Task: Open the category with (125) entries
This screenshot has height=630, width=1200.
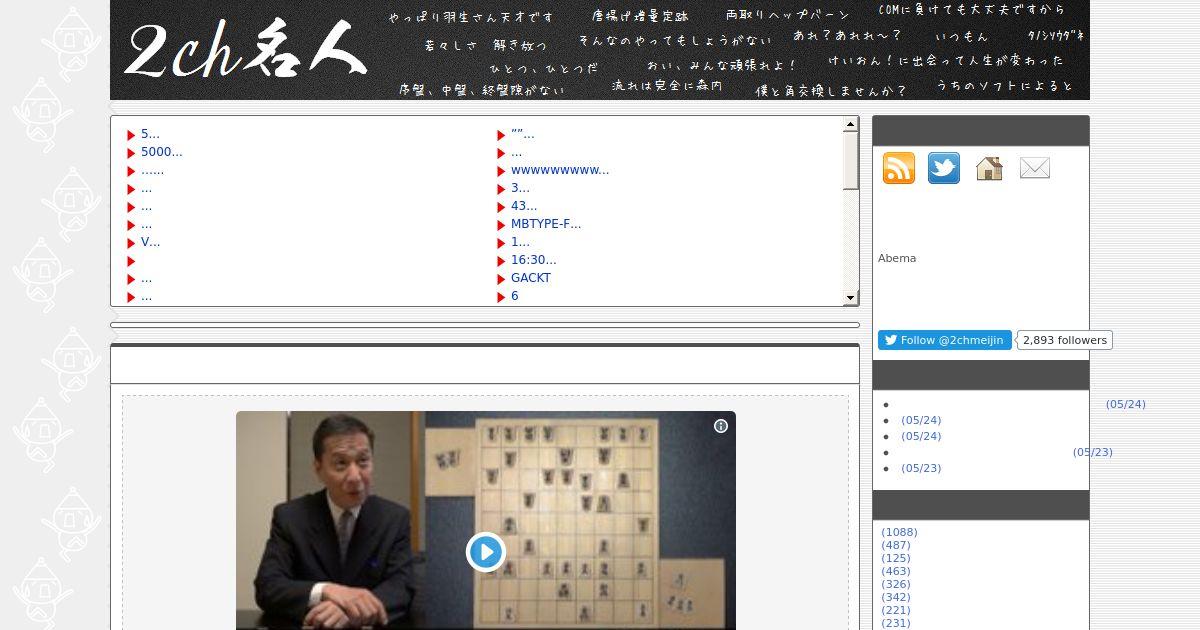Action: [x=896, y=558]
